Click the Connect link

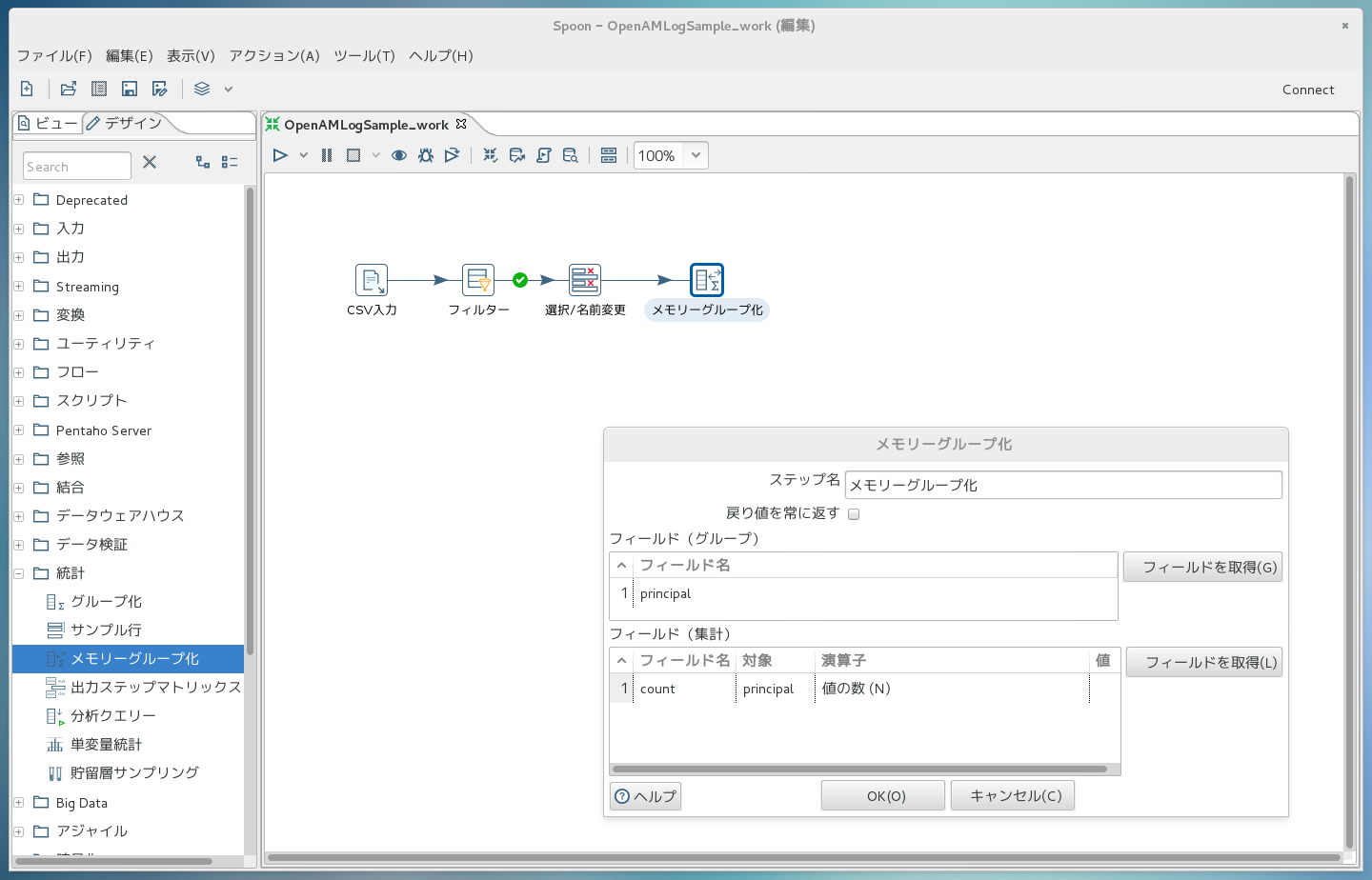pyautogui.click(x=1308, y=90)
